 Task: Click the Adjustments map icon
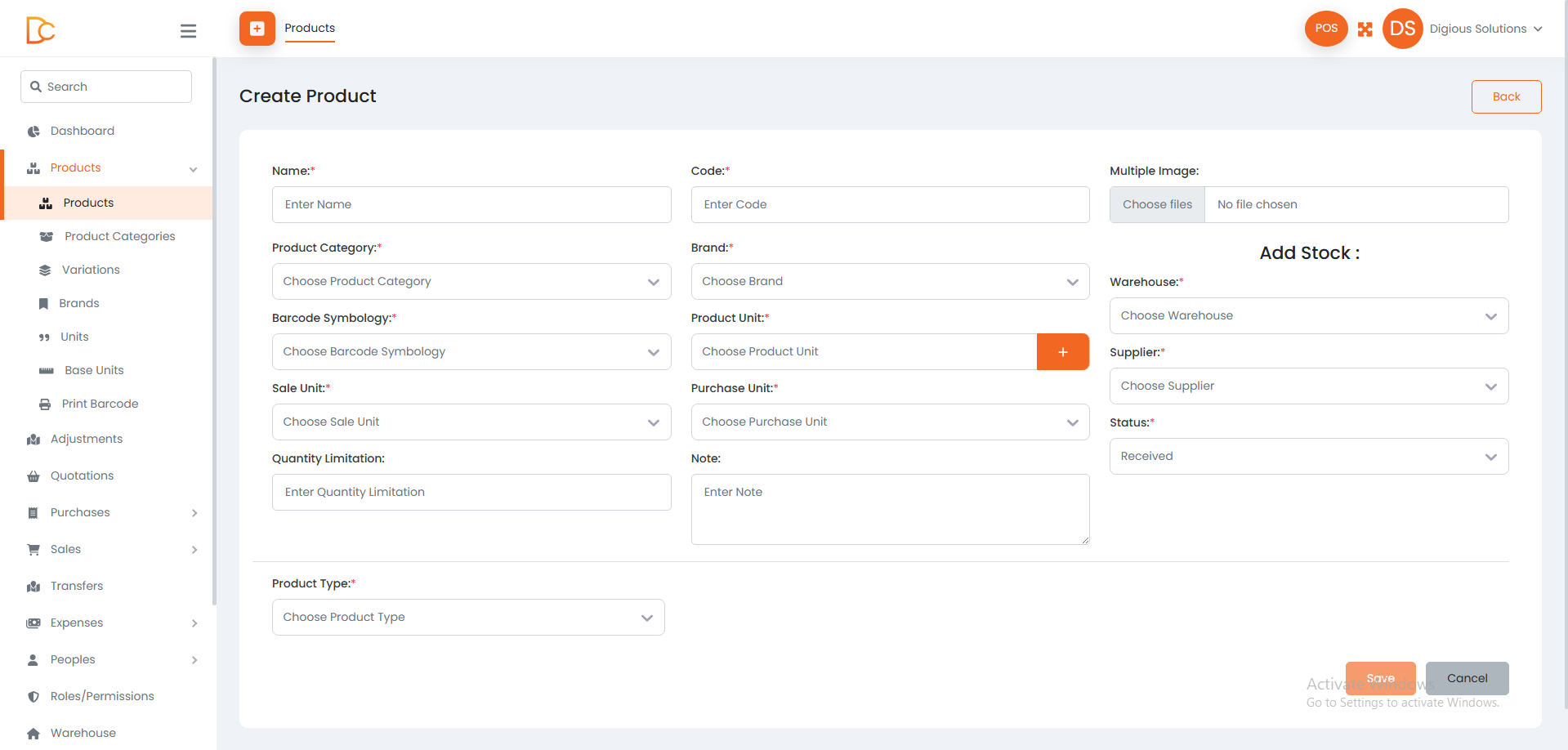[34, 440]
